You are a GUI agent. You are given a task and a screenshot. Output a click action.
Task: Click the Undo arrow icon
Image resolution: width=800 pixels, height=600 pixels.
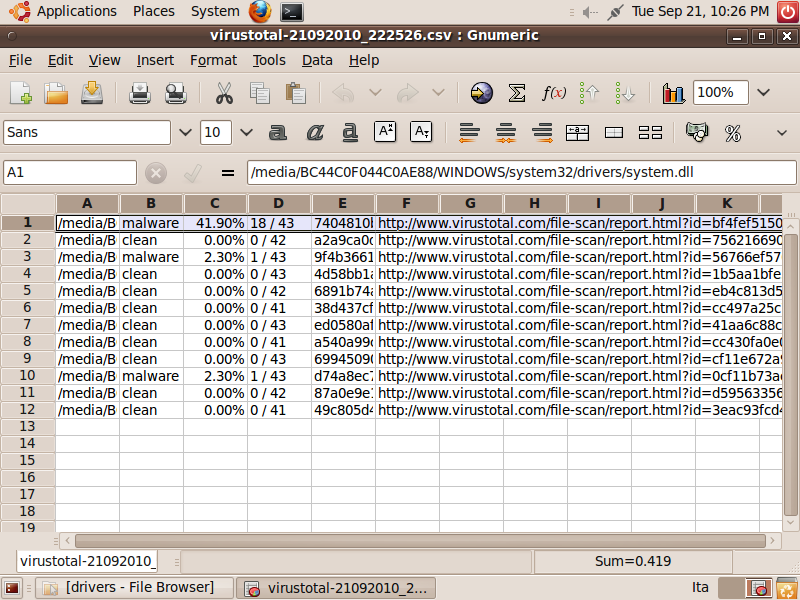pyautogui.click(x=343, y=93)
